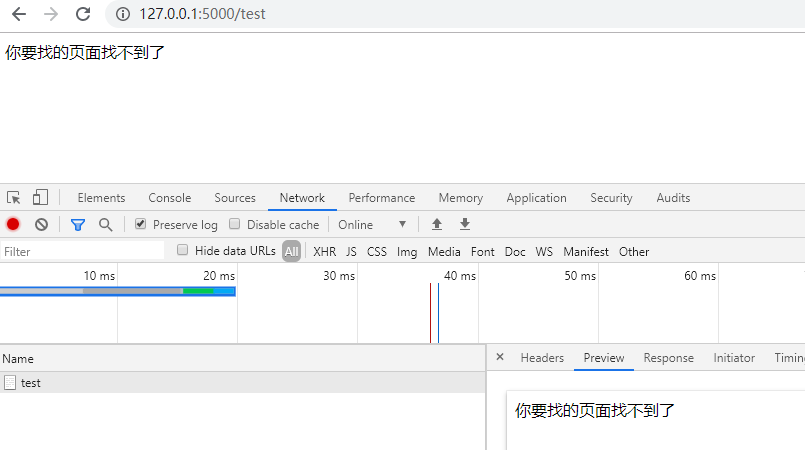Viewport: 805px width, 450px height.
Task: Close the request details pane
Action: tap(500, 357)
